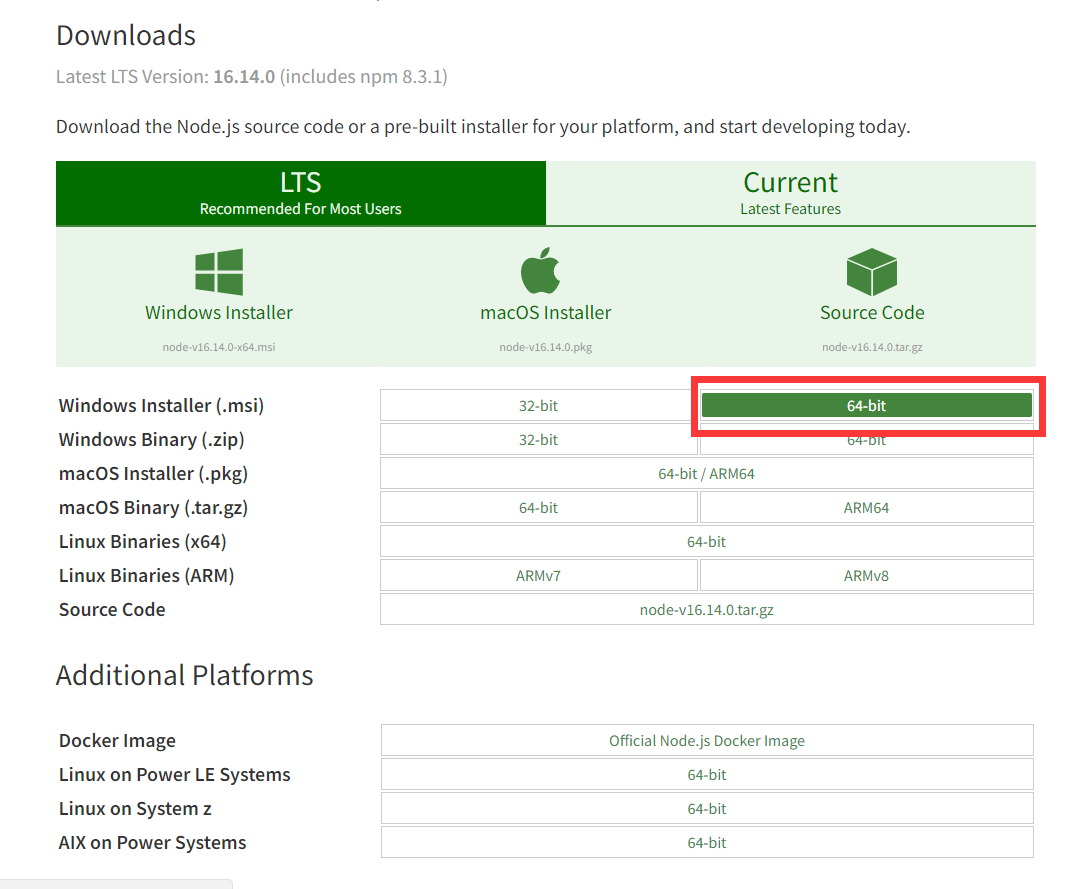Click node-v16.14.0-x64.msi filename text
Screen dimensions: 1088x889
219,347
